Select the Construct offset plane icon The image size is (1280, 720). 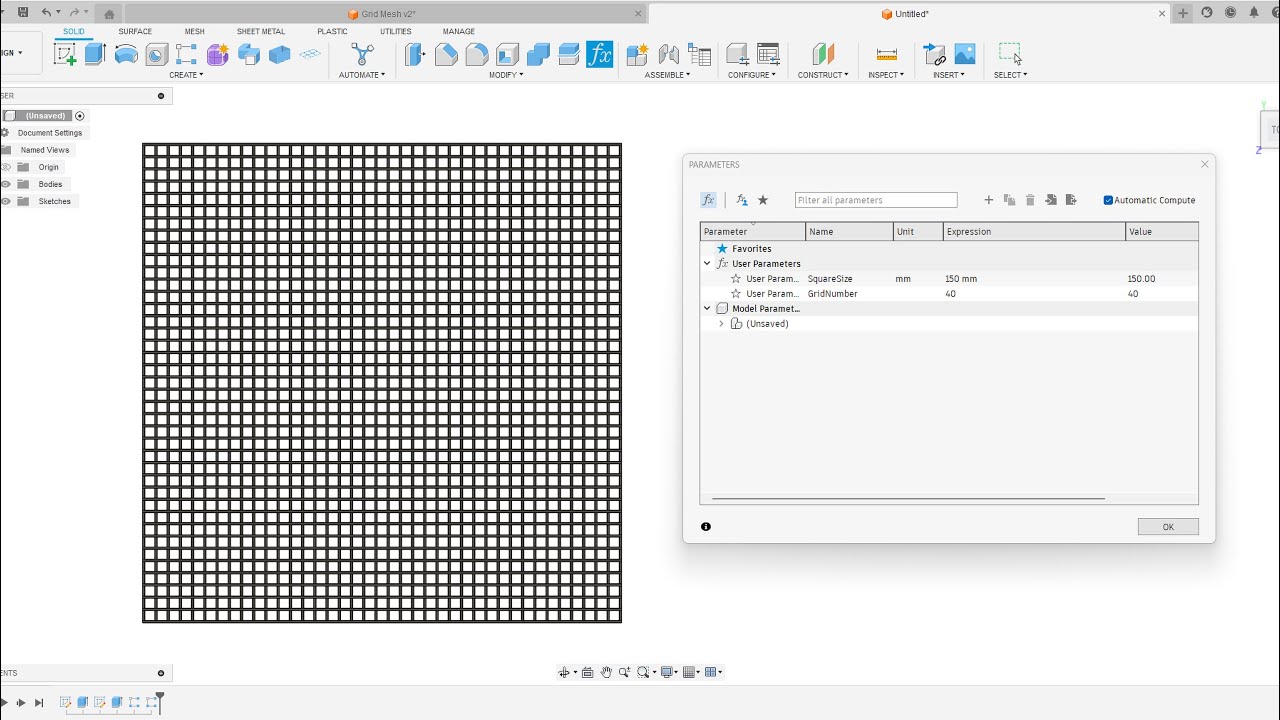823,55
